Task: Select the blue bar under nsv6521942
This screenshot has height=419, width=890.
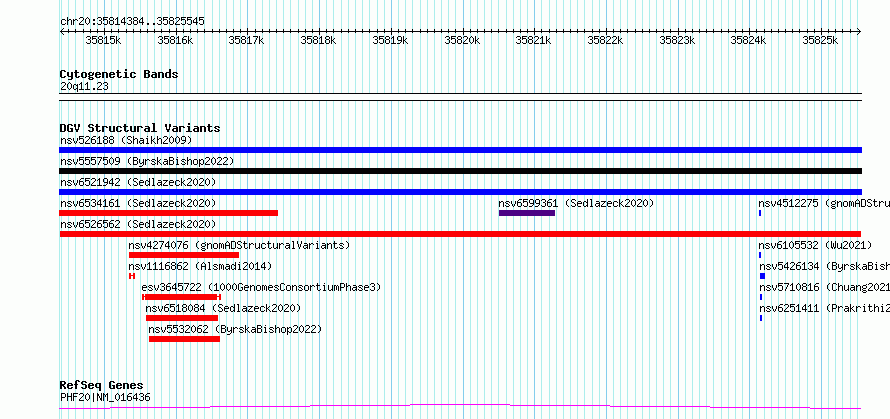Action: (460, 192)
